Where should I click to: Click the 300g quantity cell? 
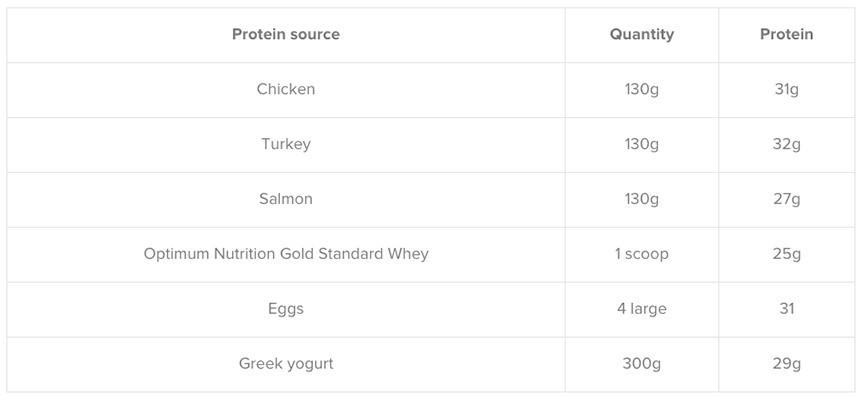tap(642, 364)
